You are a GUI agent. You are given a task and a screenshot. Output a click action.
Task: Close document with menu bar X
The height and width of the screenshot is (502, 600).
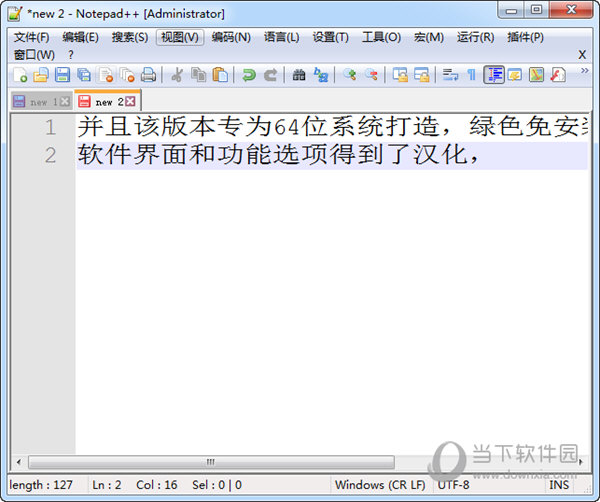point(582,55)
